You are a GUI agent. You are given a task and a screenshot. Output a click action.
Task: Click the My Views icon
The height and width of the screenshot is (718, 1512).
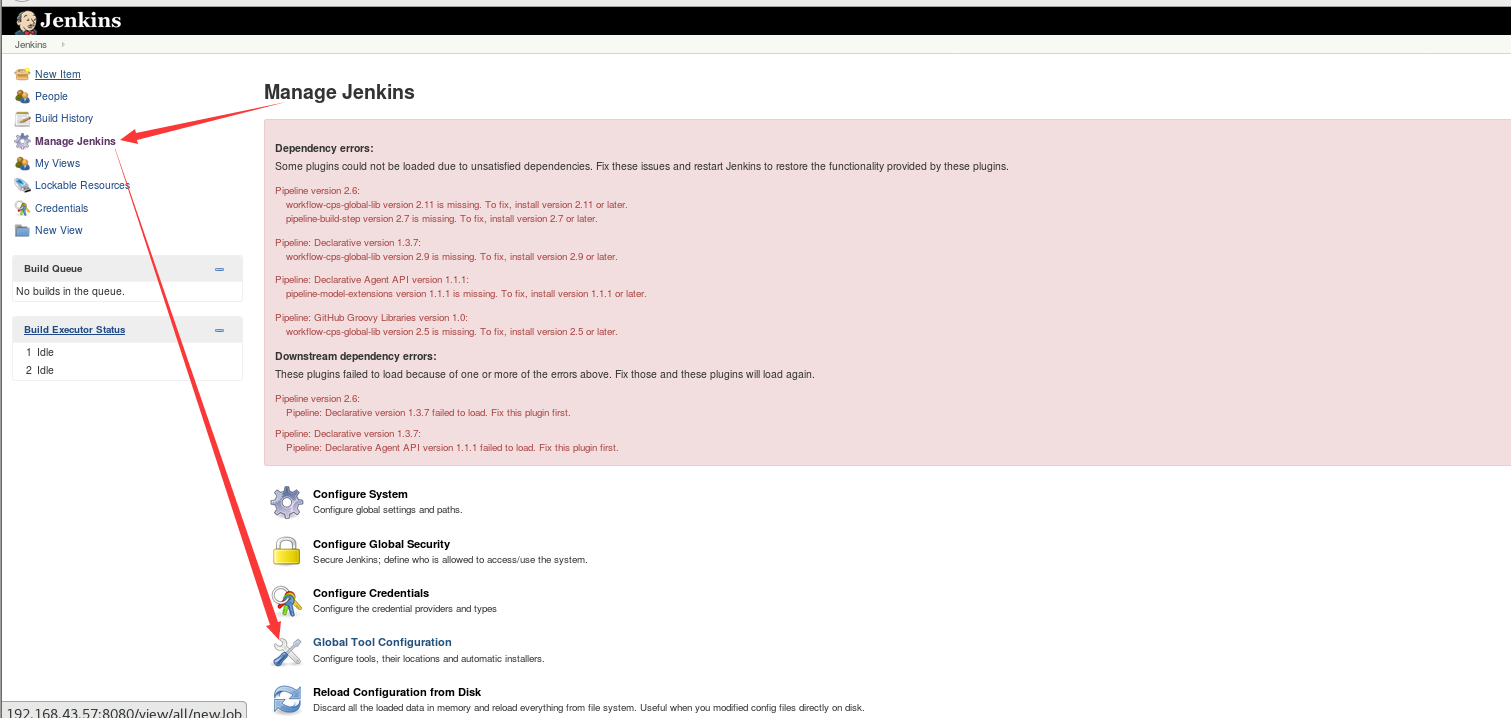(22, 163)
